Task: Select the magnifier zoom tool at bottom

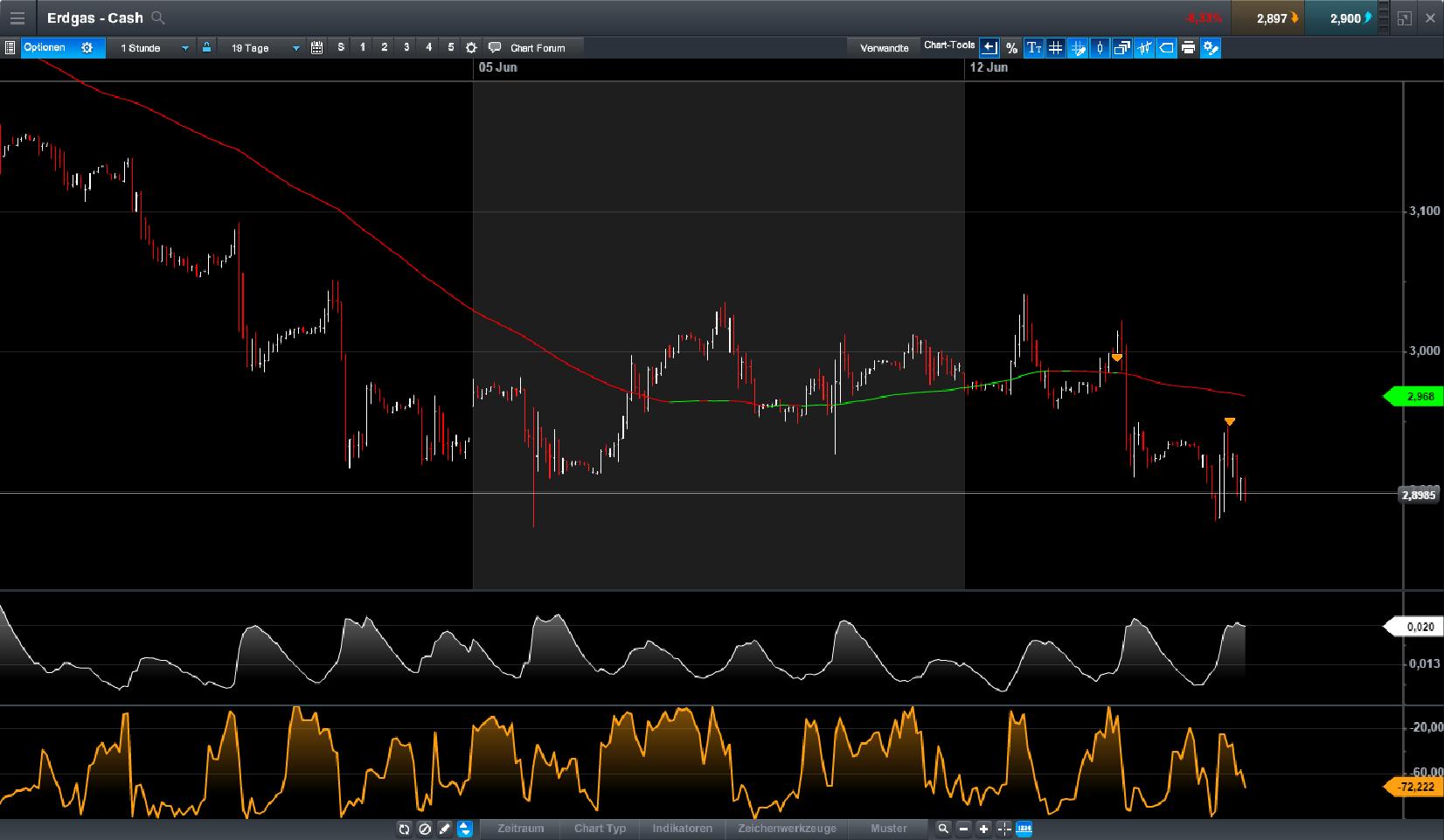Action: tap(944, 829)
